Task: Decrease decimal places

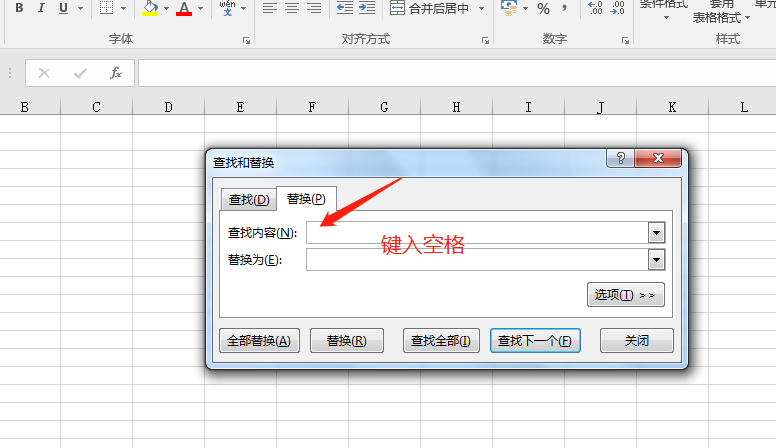Action: pos(618,8)
